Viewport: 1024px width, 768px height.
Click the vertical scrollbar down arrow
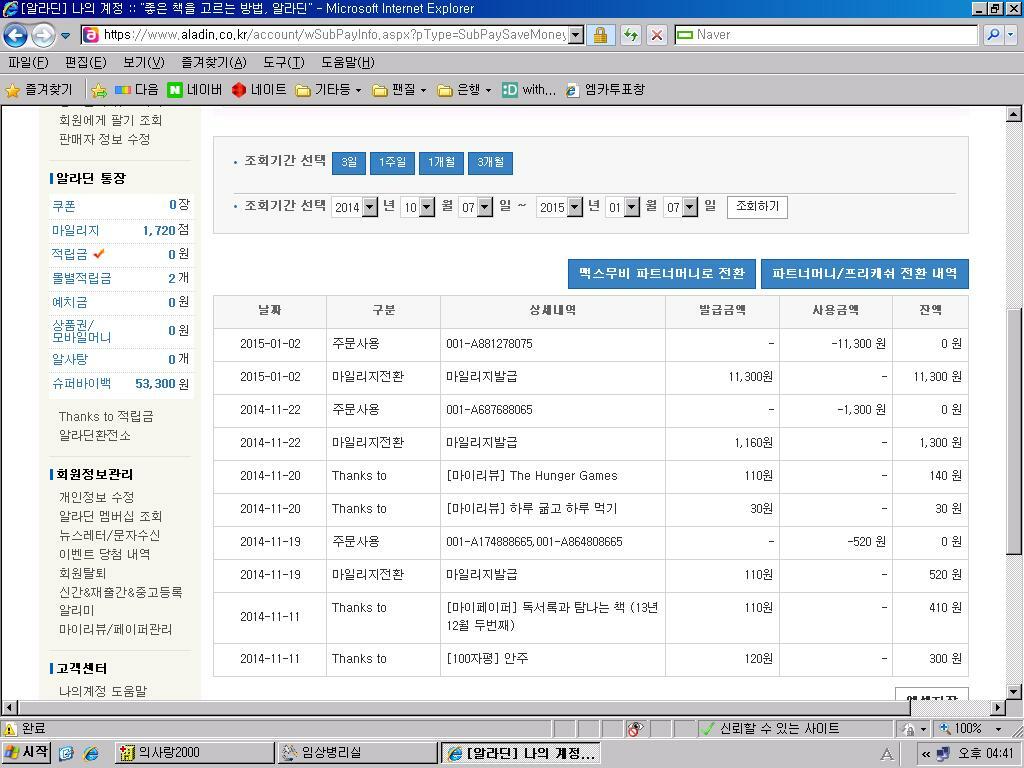coord(1014,692)
